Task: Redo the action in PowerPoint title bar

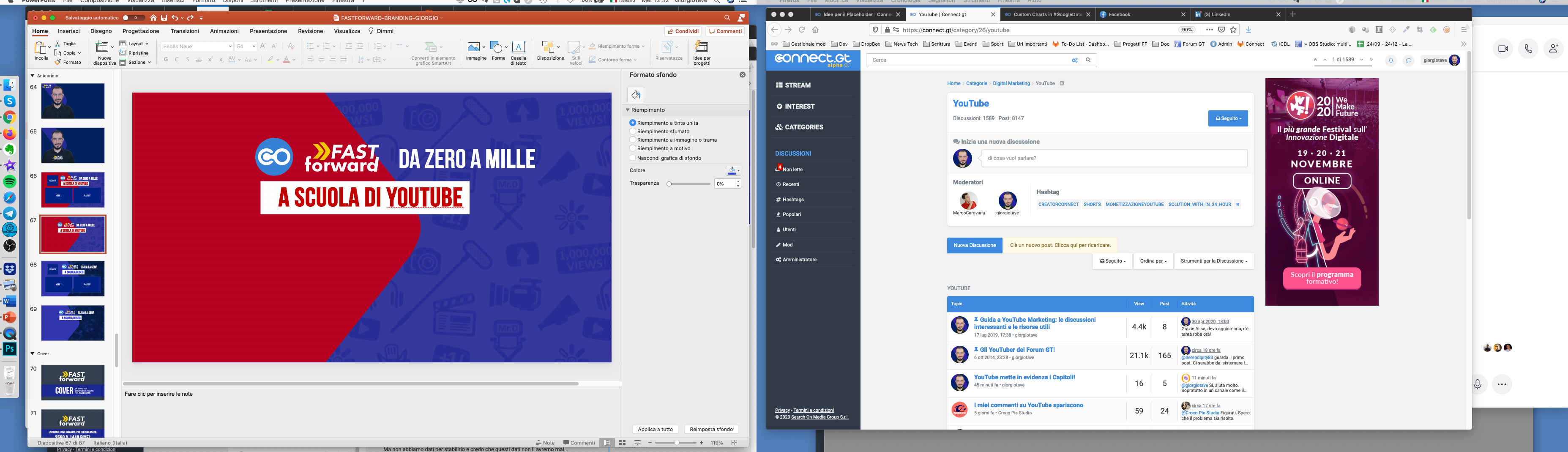Action: click(x=190, y=18)
